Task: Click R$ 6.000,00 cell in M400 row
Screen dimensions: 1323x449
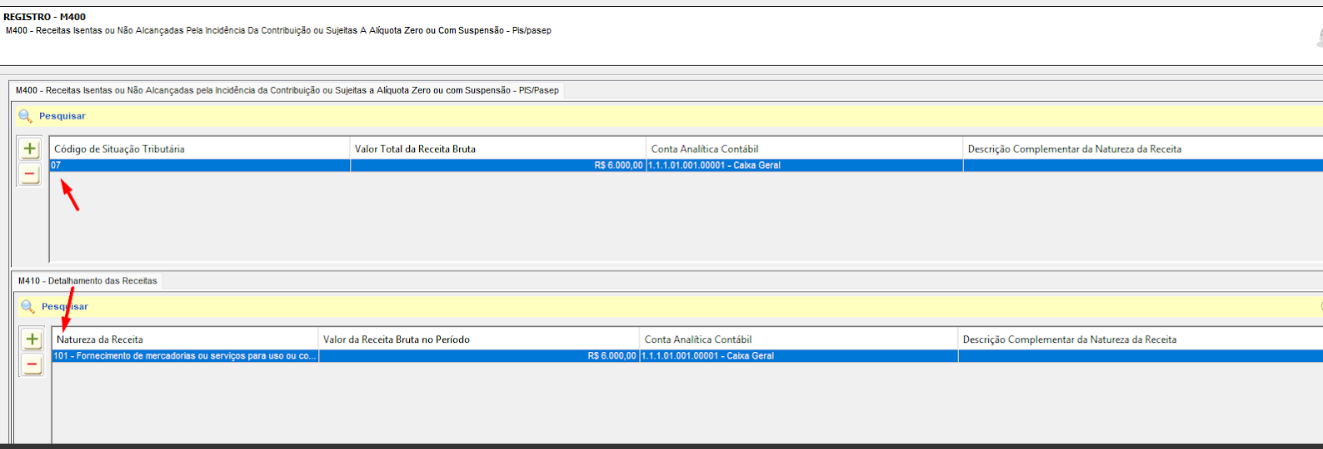Action: click(498, 165)
